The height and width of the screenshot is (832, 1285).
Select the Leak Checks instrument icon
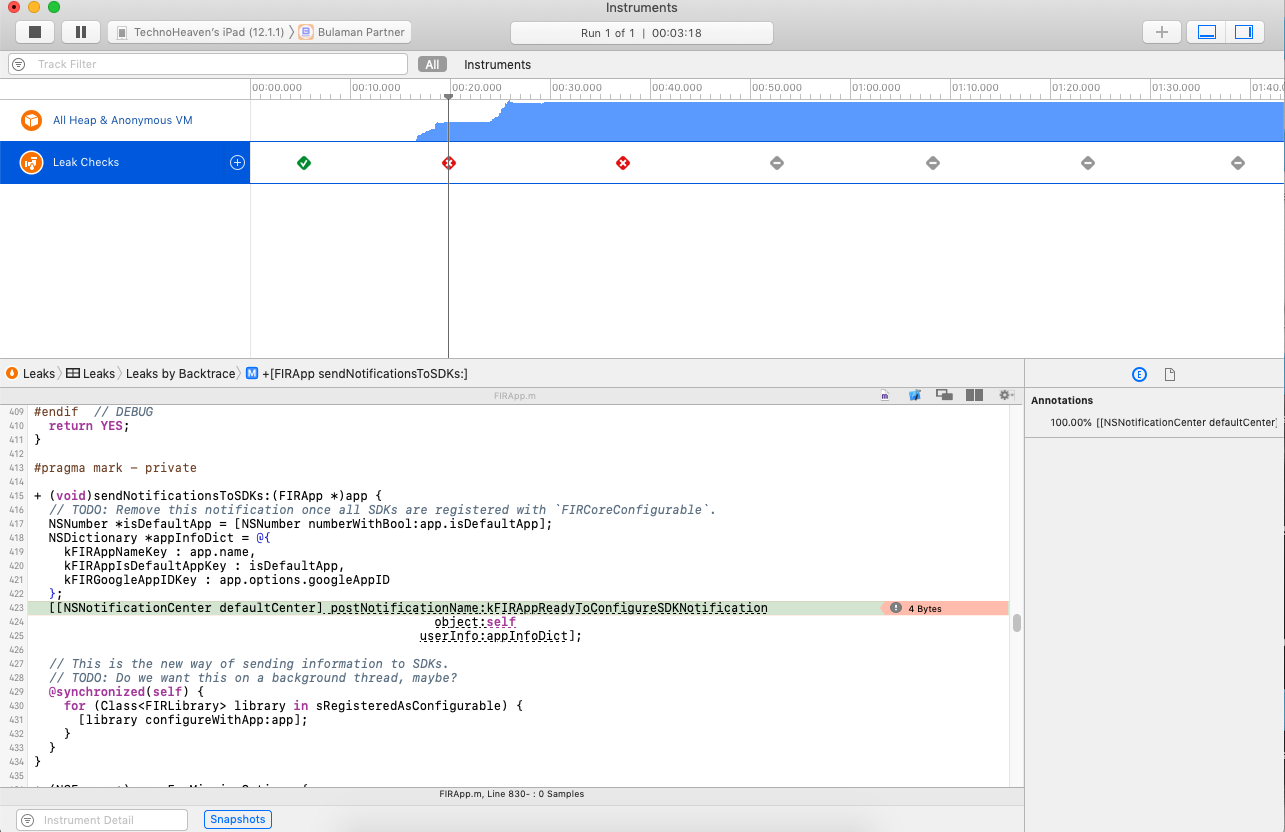[29, 162]
